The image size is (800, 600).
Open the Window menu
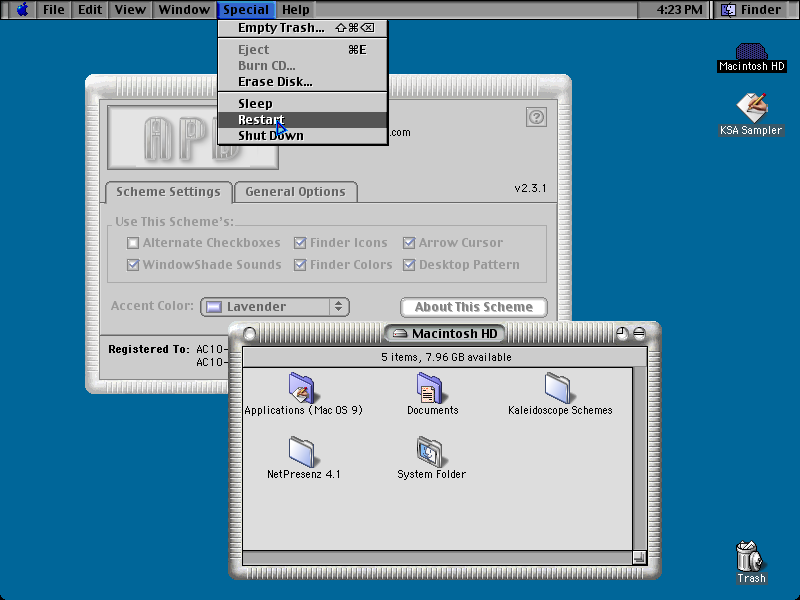point(184,10)
